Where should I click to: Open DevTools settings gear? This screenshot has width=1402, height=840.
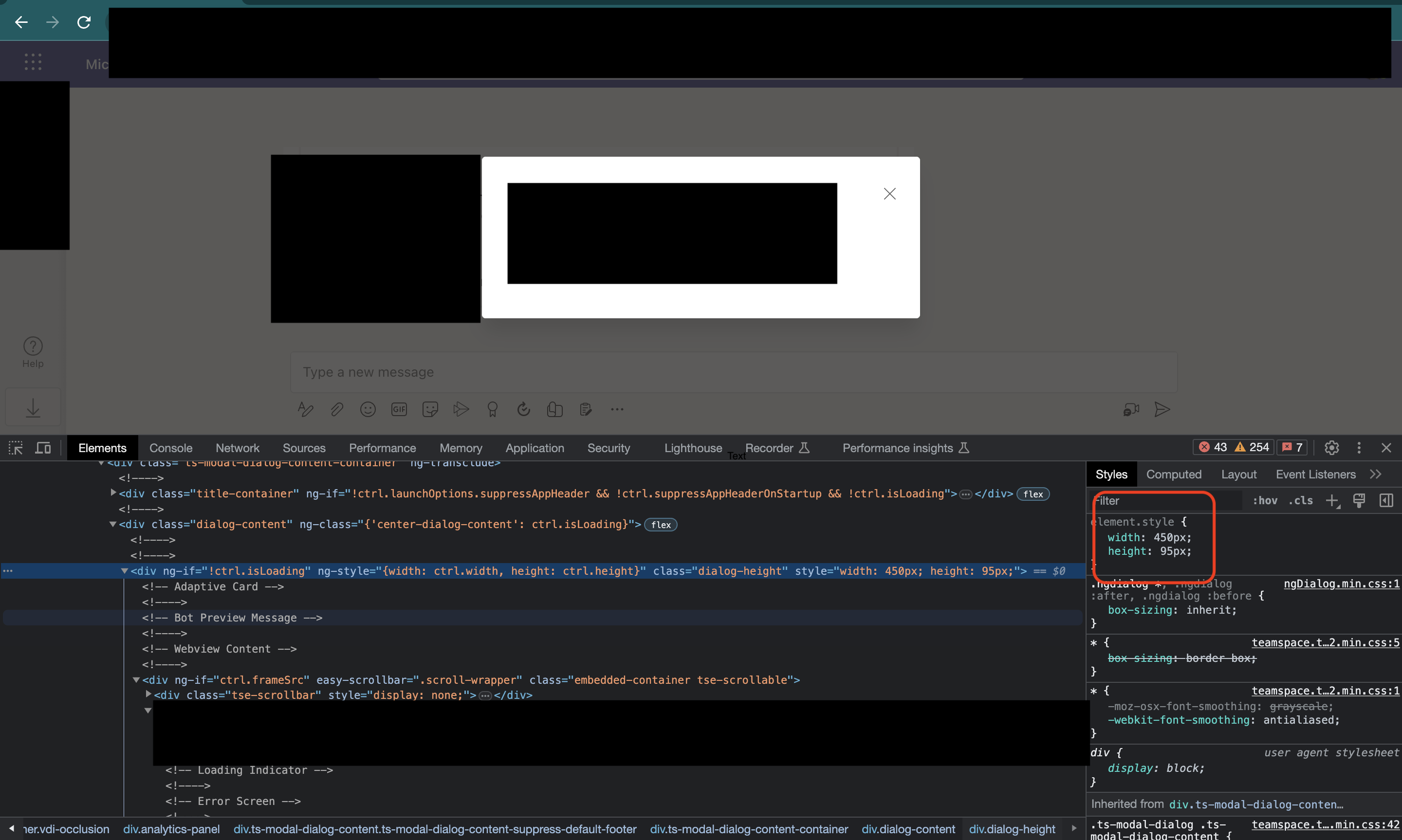(x=1331, y=447)
